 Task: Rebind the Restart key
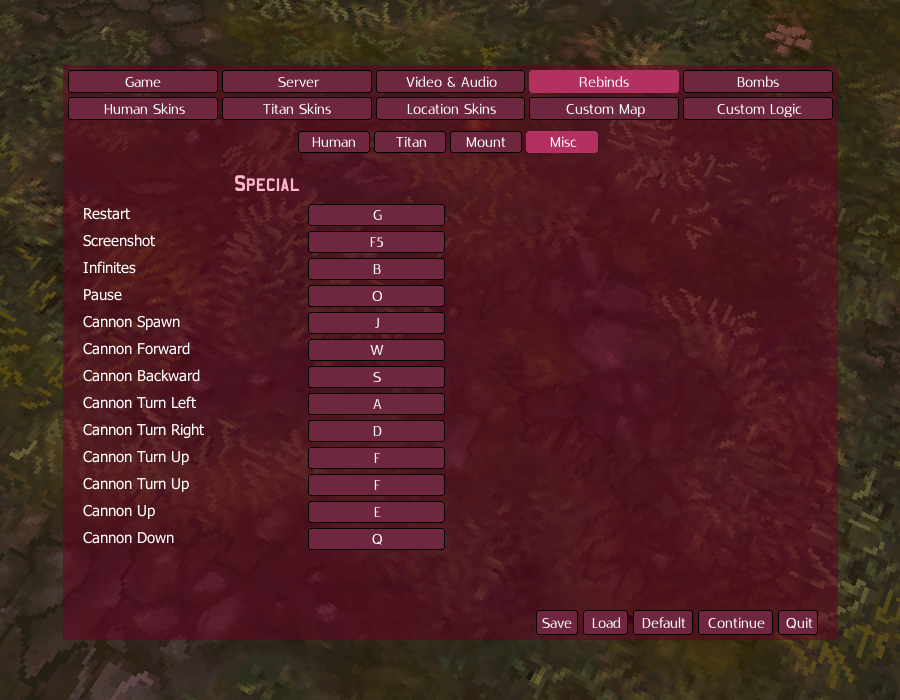[376, 214]
